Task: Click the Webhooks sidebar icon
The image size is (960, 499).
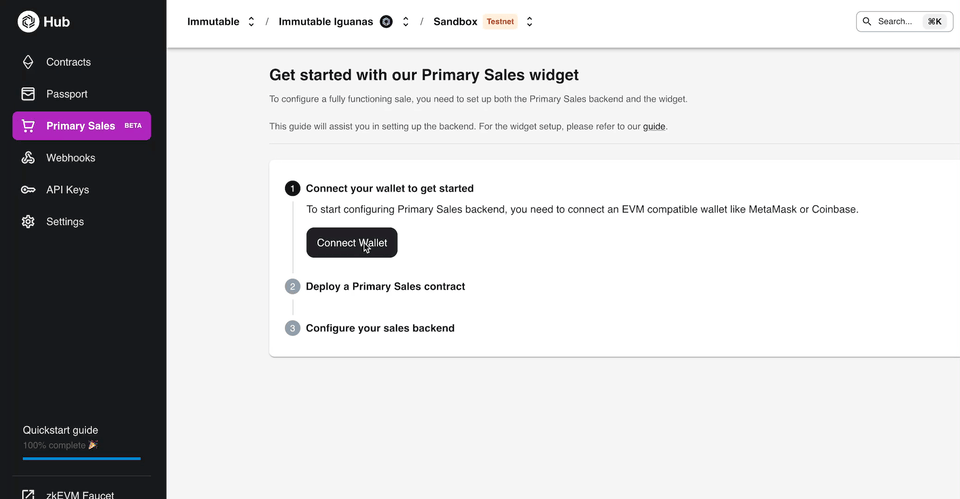Action: click(28, 158)
